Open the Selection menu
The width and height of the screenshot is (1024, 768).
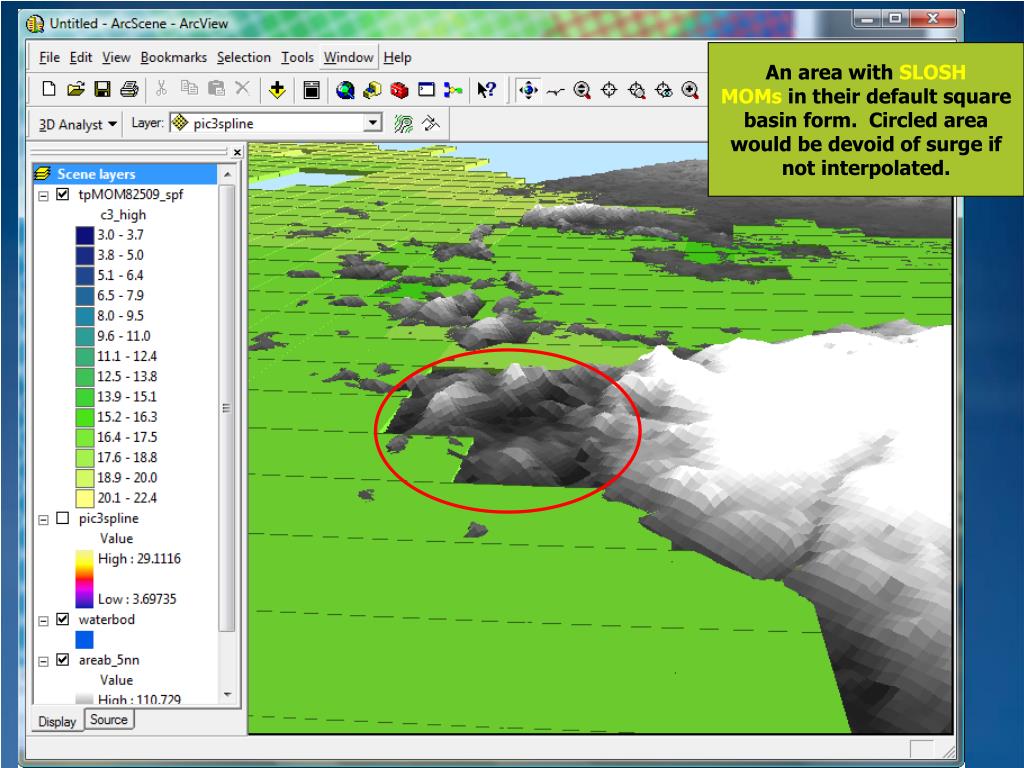(x=244, y=57)
